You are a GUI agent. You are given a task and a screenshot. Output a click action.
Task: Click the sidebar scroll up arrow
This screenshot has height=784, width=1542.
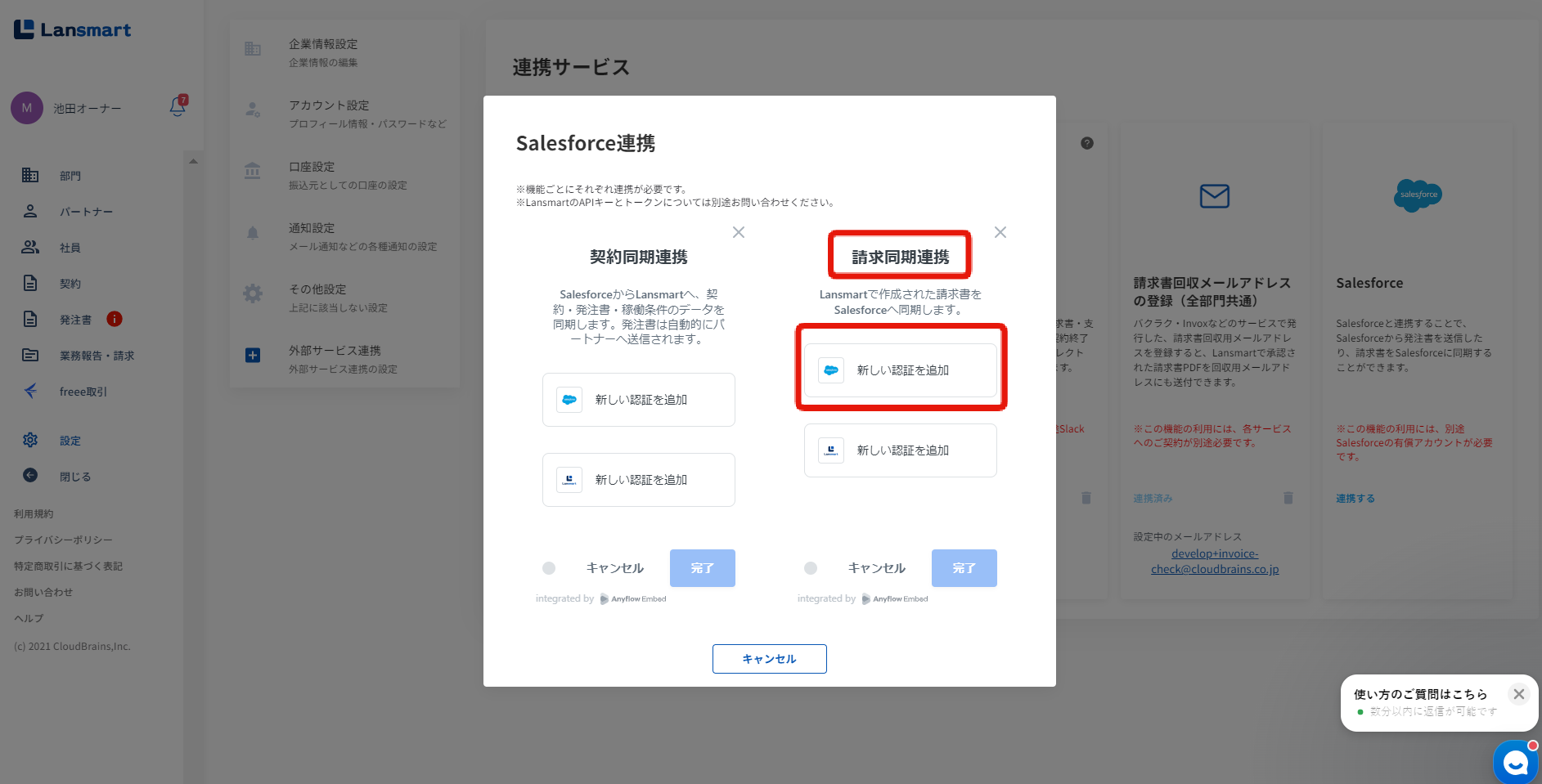pos(193,161)
